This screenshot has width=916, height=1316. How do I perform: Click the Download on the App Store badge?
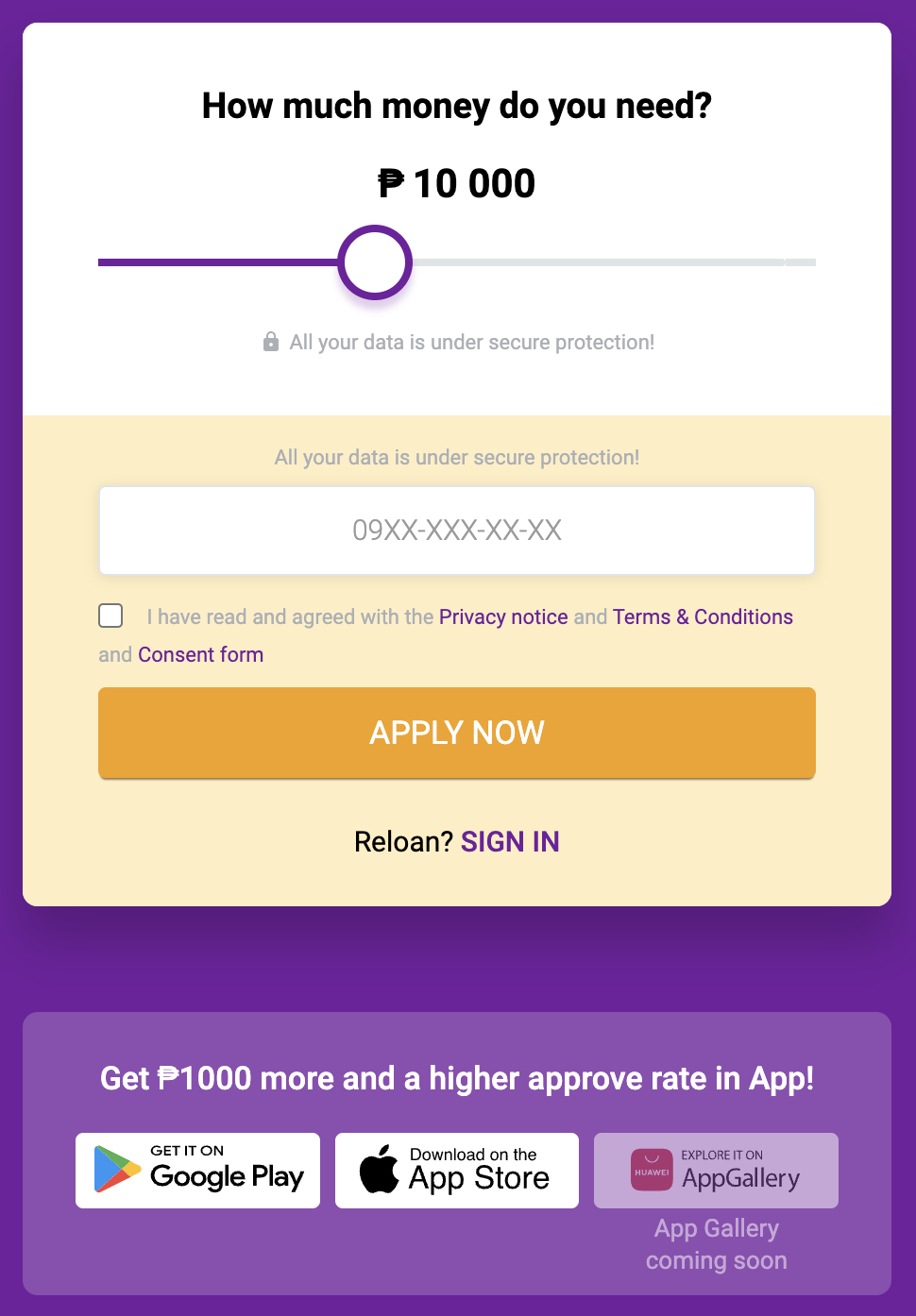(456, 1170)
